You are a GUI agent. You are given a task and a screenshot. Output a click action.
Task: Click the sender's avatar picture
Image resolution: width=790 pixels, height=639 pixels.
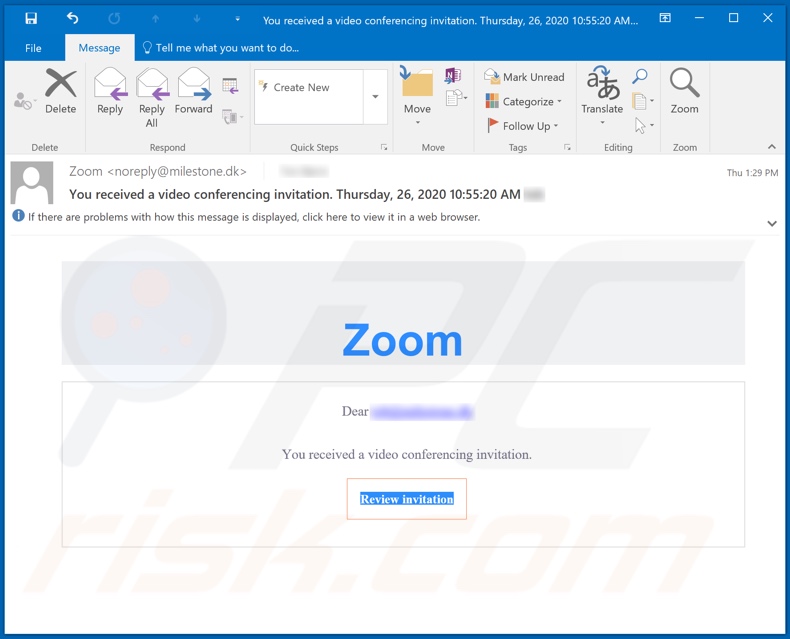pos(32,182)
